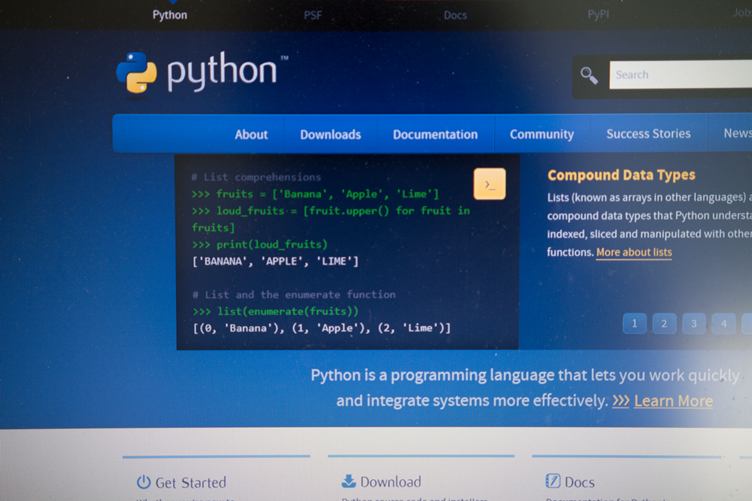Open the PyPI top tab
The width and height of the screenshot is (752, 501).
598,15
